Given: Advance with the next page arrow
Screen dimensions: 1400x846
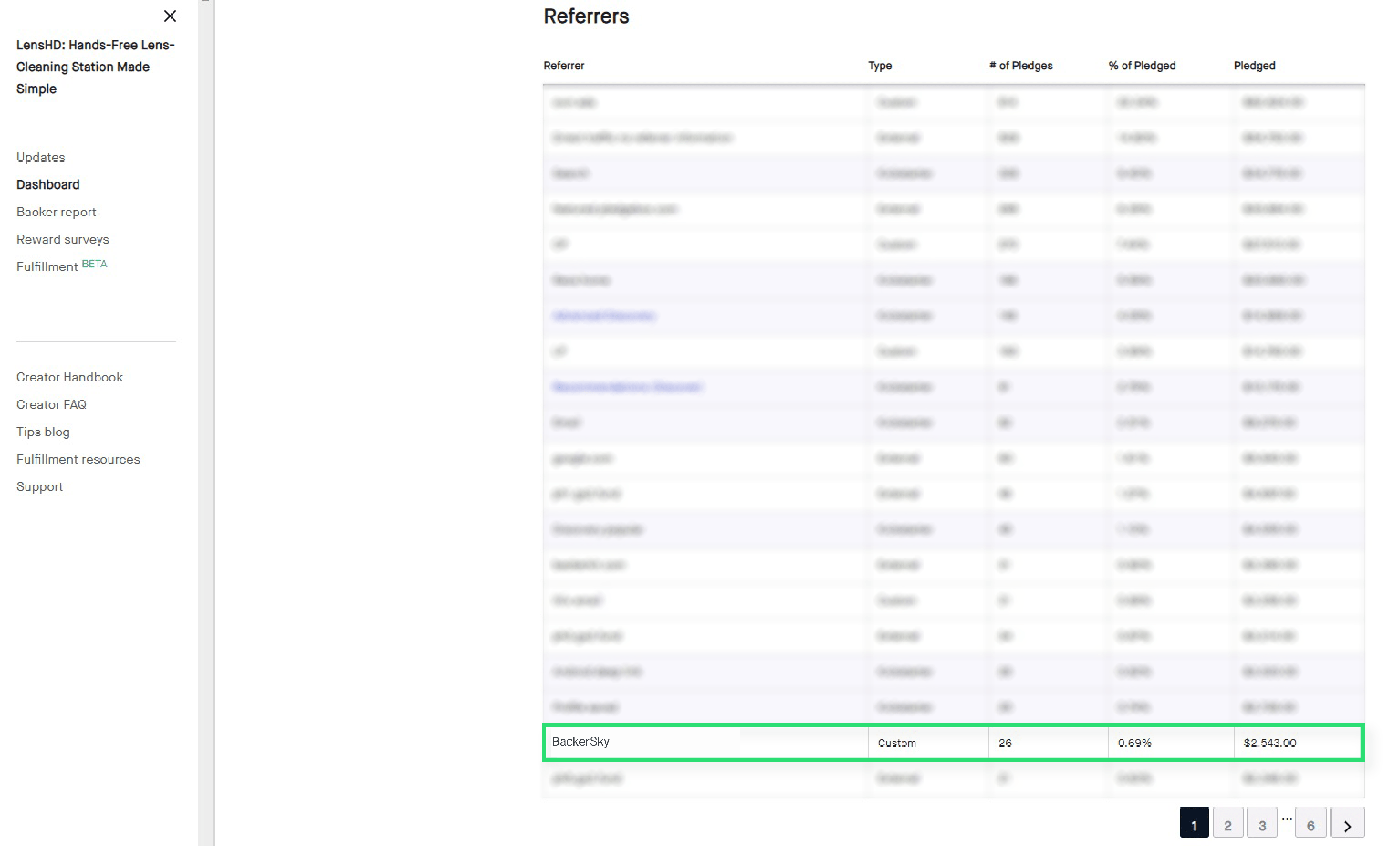Looking at the screenshot, I should tap(1348, 823).
